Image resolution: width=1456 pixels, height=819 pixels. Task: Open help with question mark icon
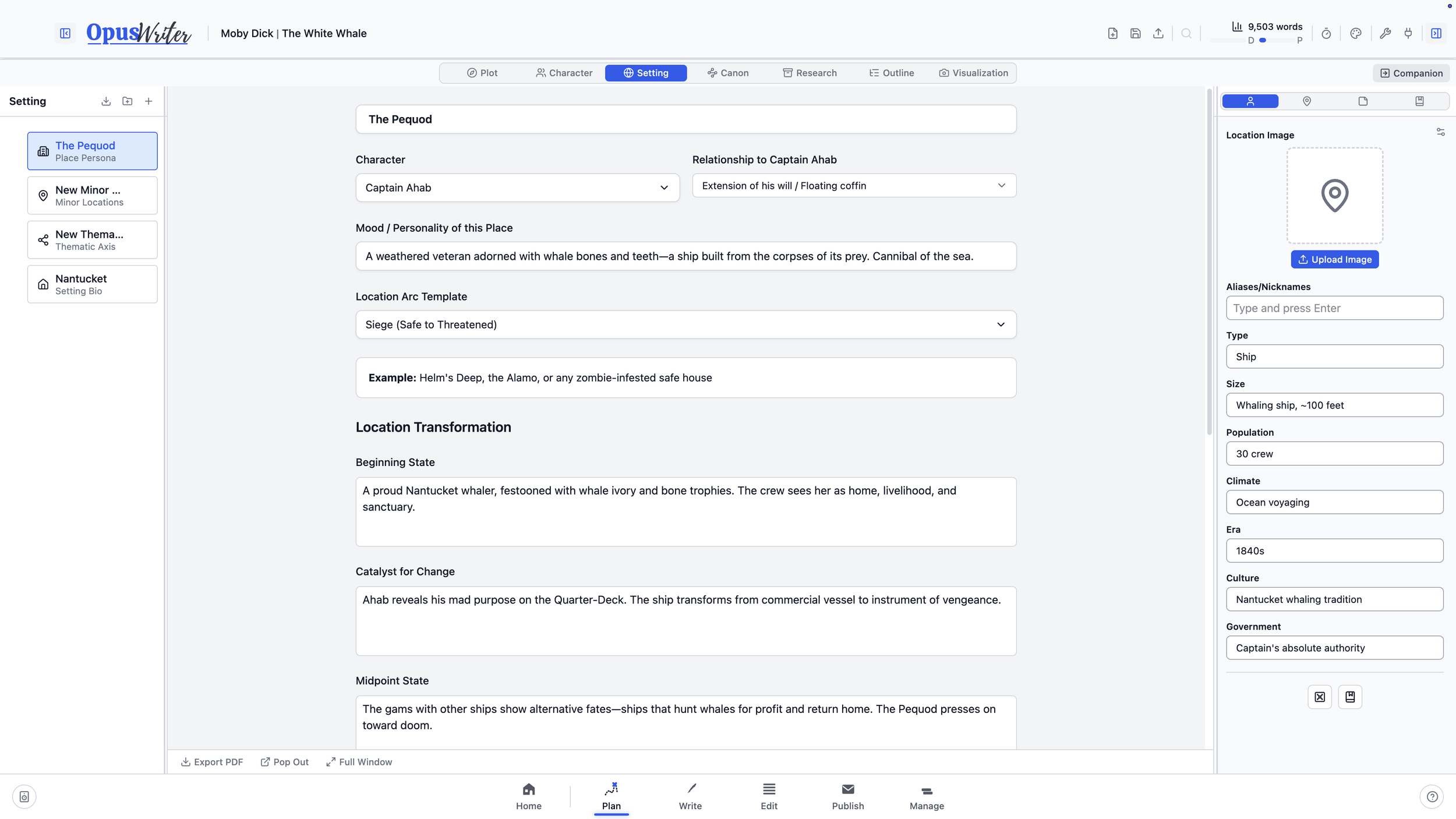tap(1432, 796)
